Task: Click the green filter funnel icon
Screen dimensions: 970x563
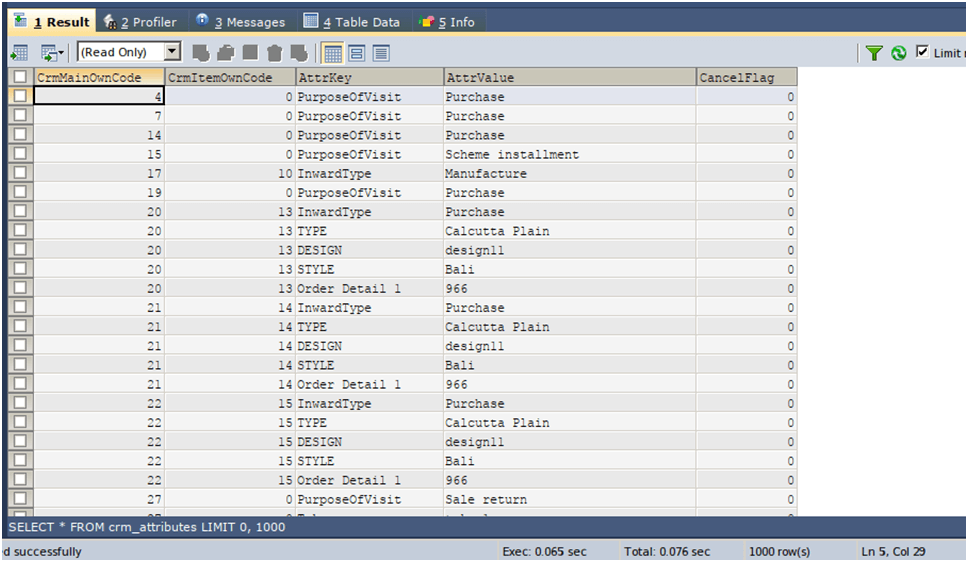Action: click(874, 54)
